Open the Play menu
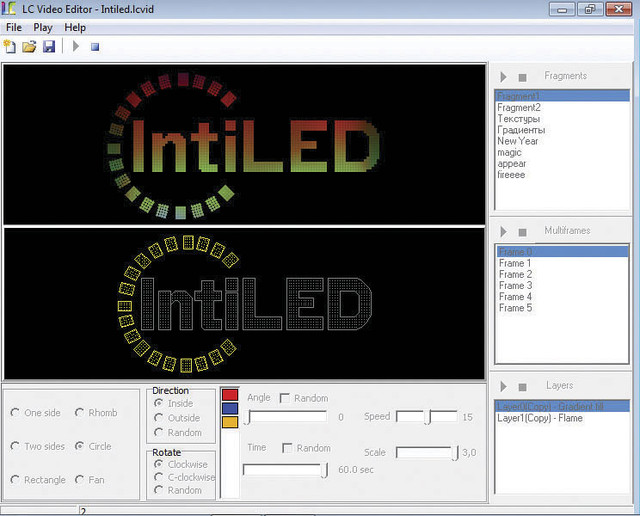The image size is (640, 516). pyautogui.click(x=43, y=27)
